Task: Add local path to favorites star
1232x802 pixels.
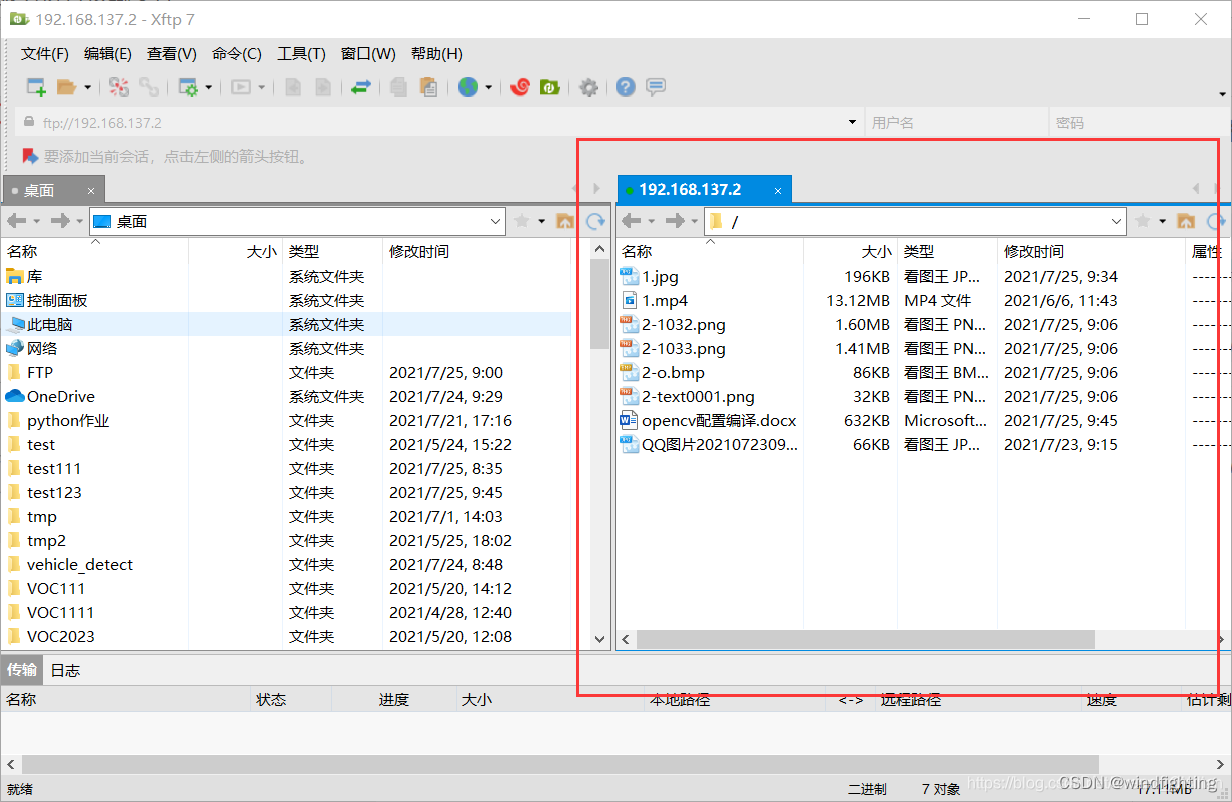Action: (x=522, y=221)
